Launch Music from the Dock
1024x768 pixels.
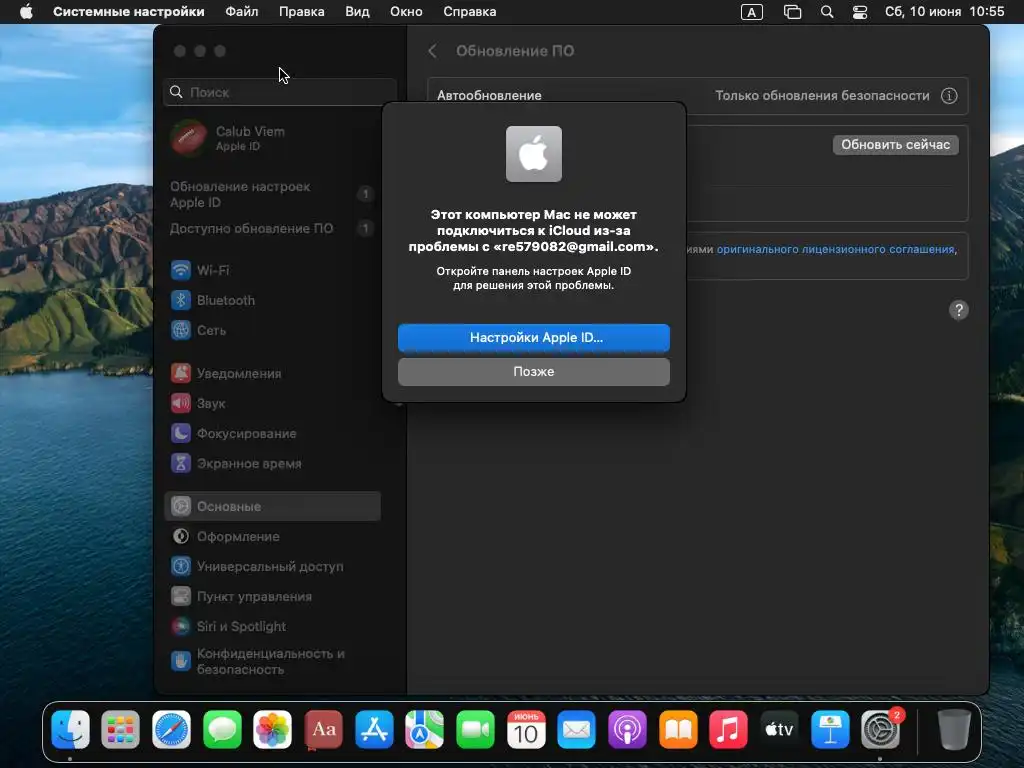tap(728, 729)
